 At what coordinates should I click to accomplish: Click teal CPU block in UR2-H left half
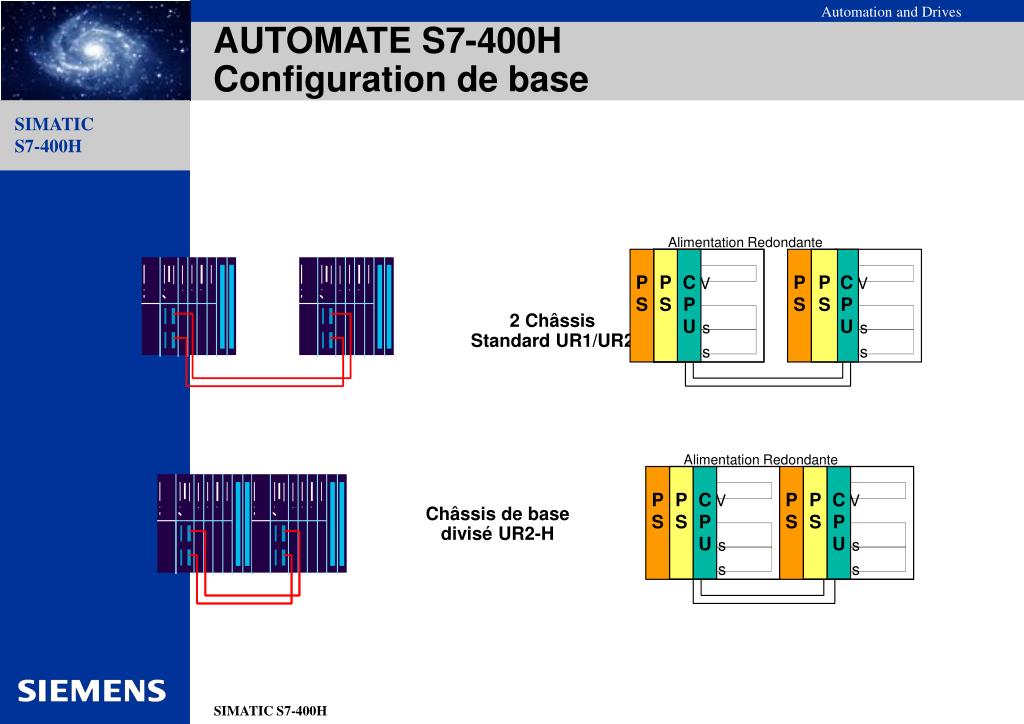point(705,523)
